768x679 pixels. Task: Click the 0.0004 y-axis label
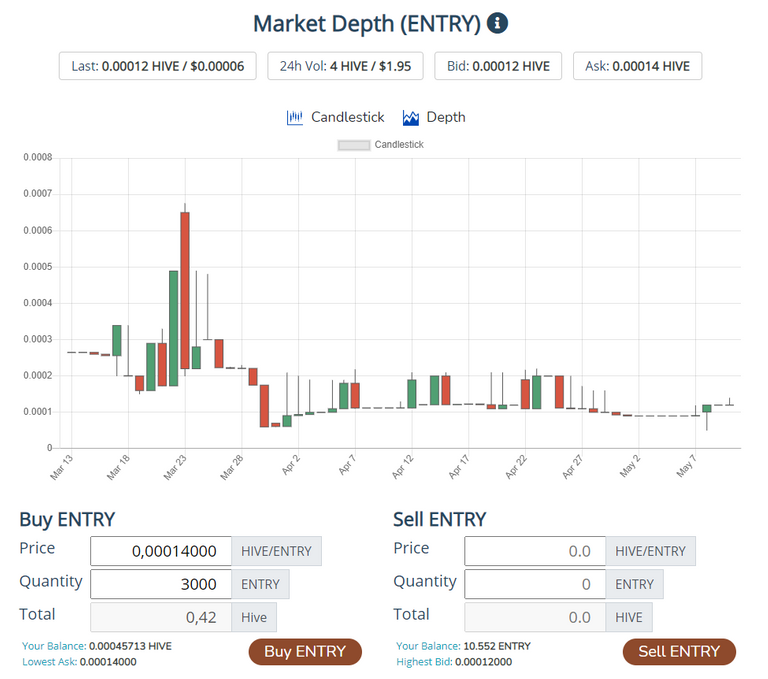[x=38, y=303]
